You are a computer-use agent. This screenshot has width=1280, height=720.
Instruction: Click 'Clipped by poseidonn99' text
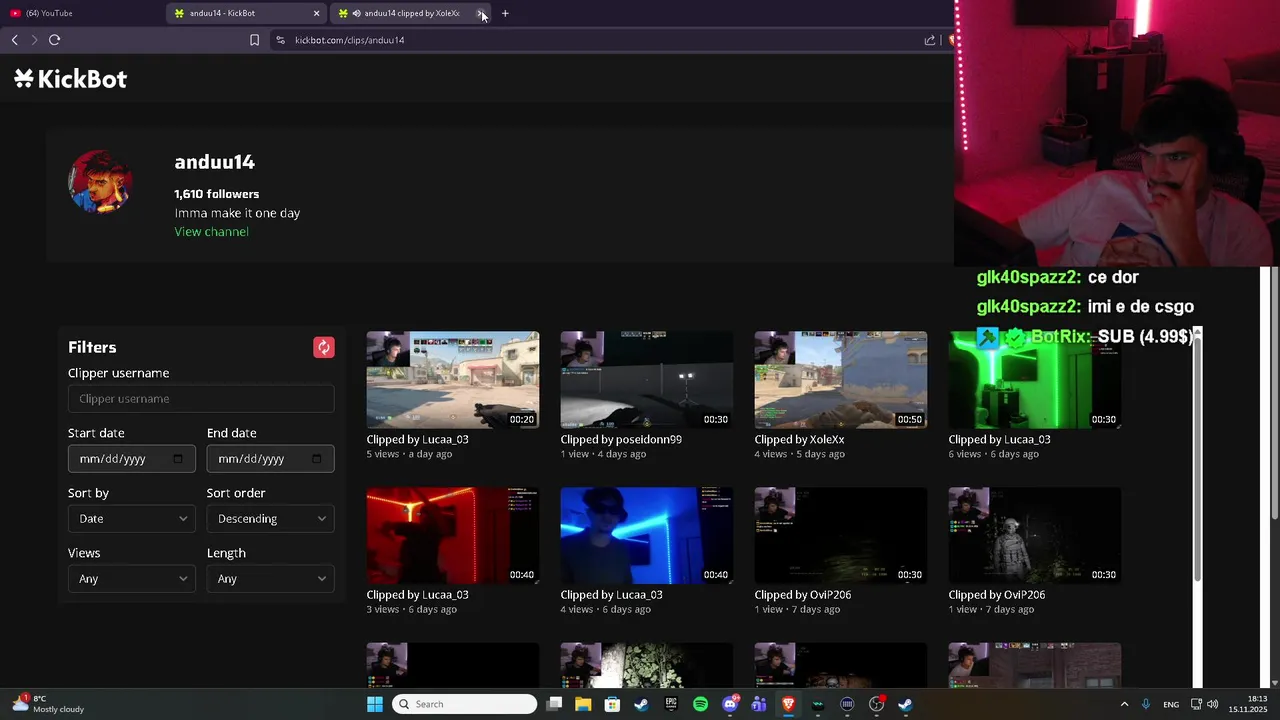point(621,439)
